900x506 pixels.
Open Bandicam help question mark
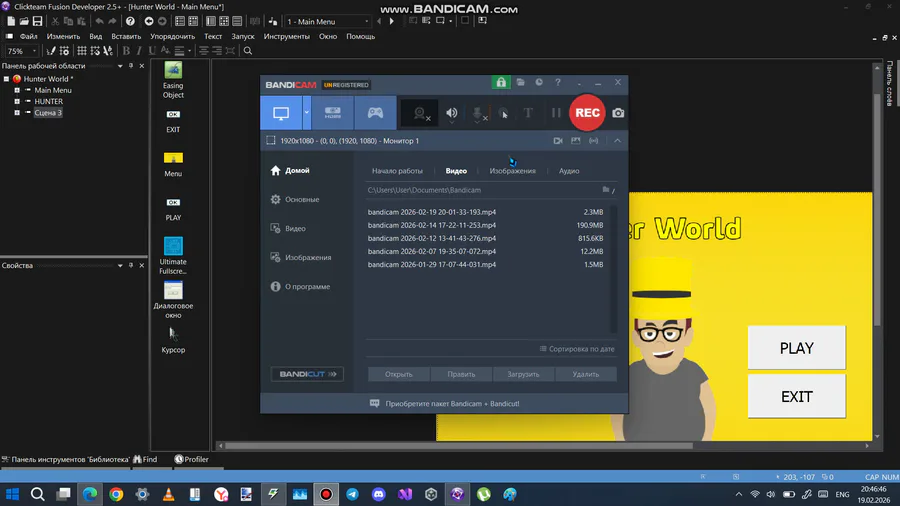(x=558, y=82)
